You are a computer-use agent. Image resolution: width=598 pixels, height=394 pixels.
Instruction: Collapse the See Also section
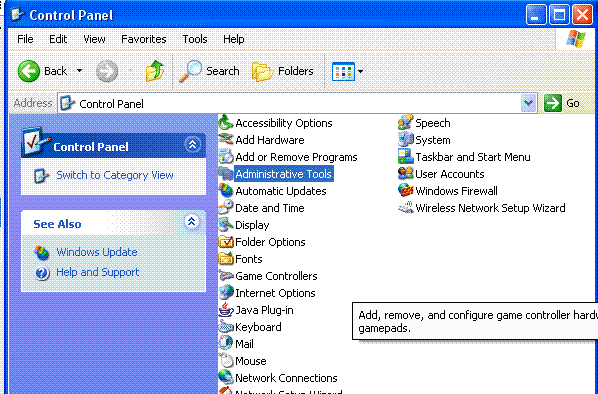[192, 221]
